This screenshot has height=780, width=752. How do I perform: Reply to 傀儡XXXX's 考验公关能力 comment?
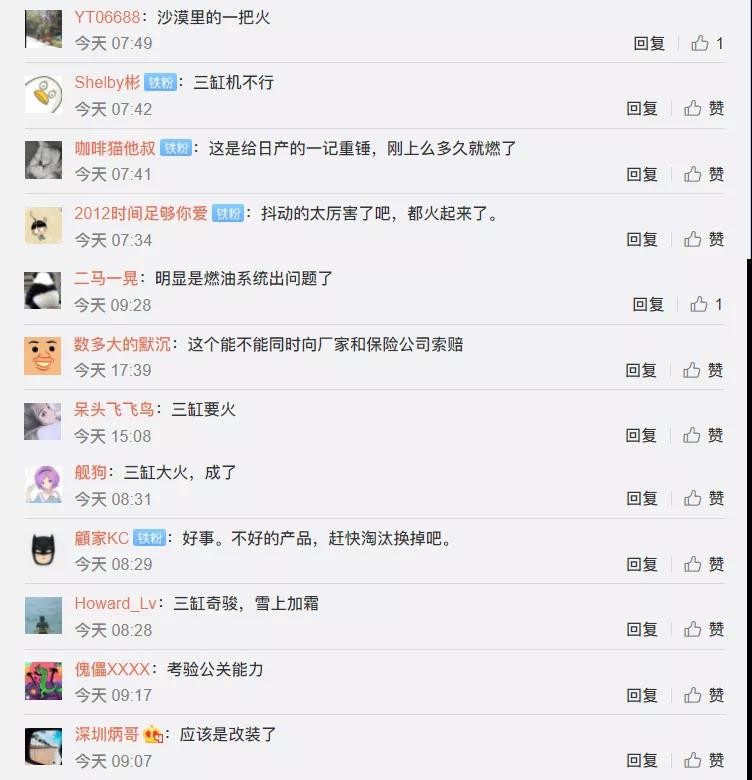tap(642, 695)
